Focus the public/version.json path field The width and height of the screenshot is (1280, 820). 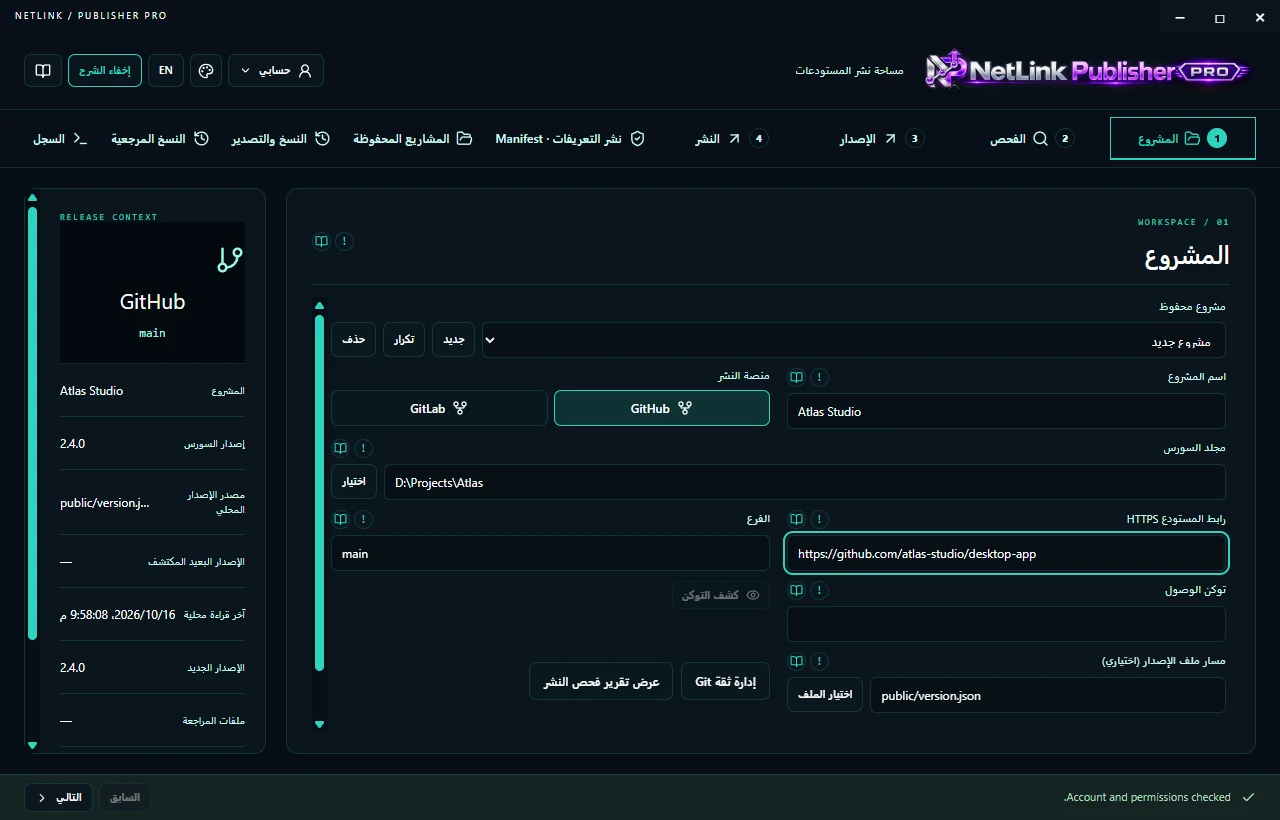point(1048,695)
